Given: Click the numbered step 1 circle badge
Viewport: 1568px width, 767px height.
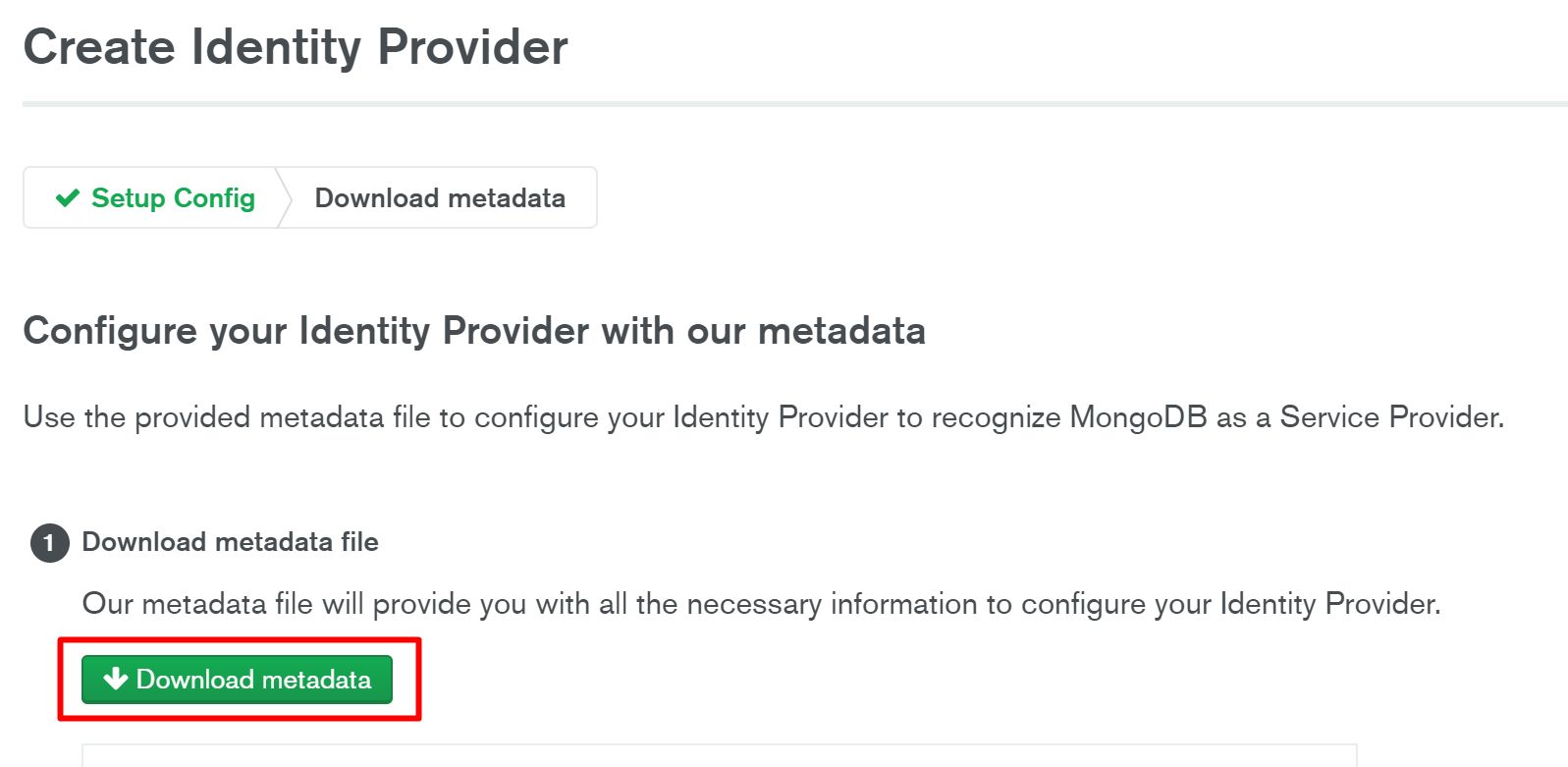Looking at the screenshot, I should click(x=49, y=543).
